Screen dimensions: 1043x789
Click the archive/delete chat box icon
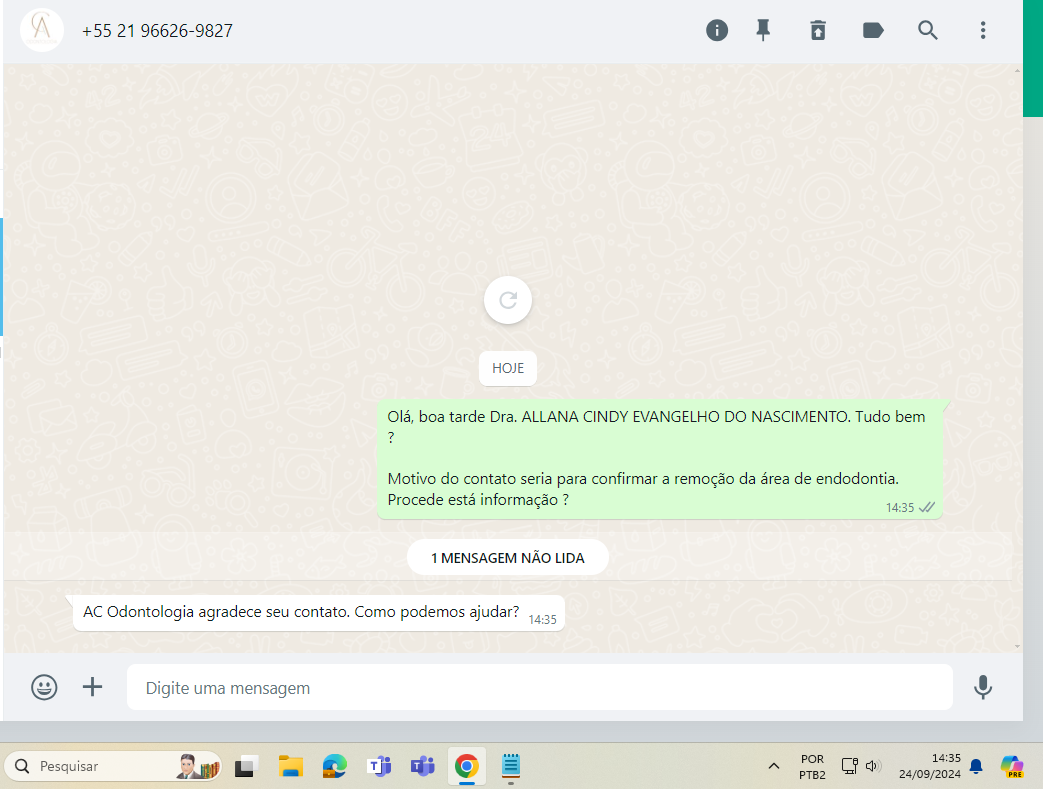click(x=818, y=30)
